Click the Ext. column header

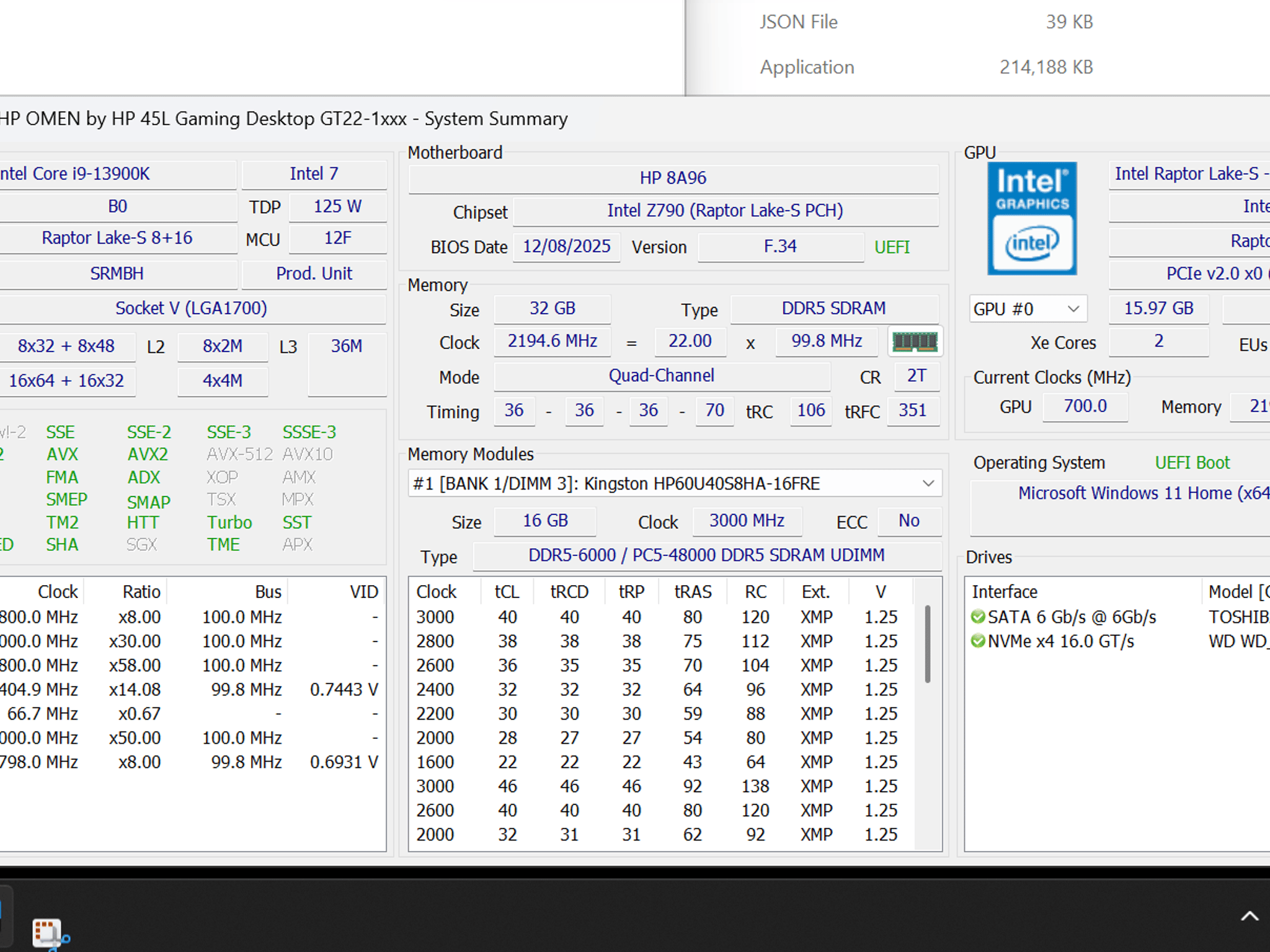[x=815, y=592]
